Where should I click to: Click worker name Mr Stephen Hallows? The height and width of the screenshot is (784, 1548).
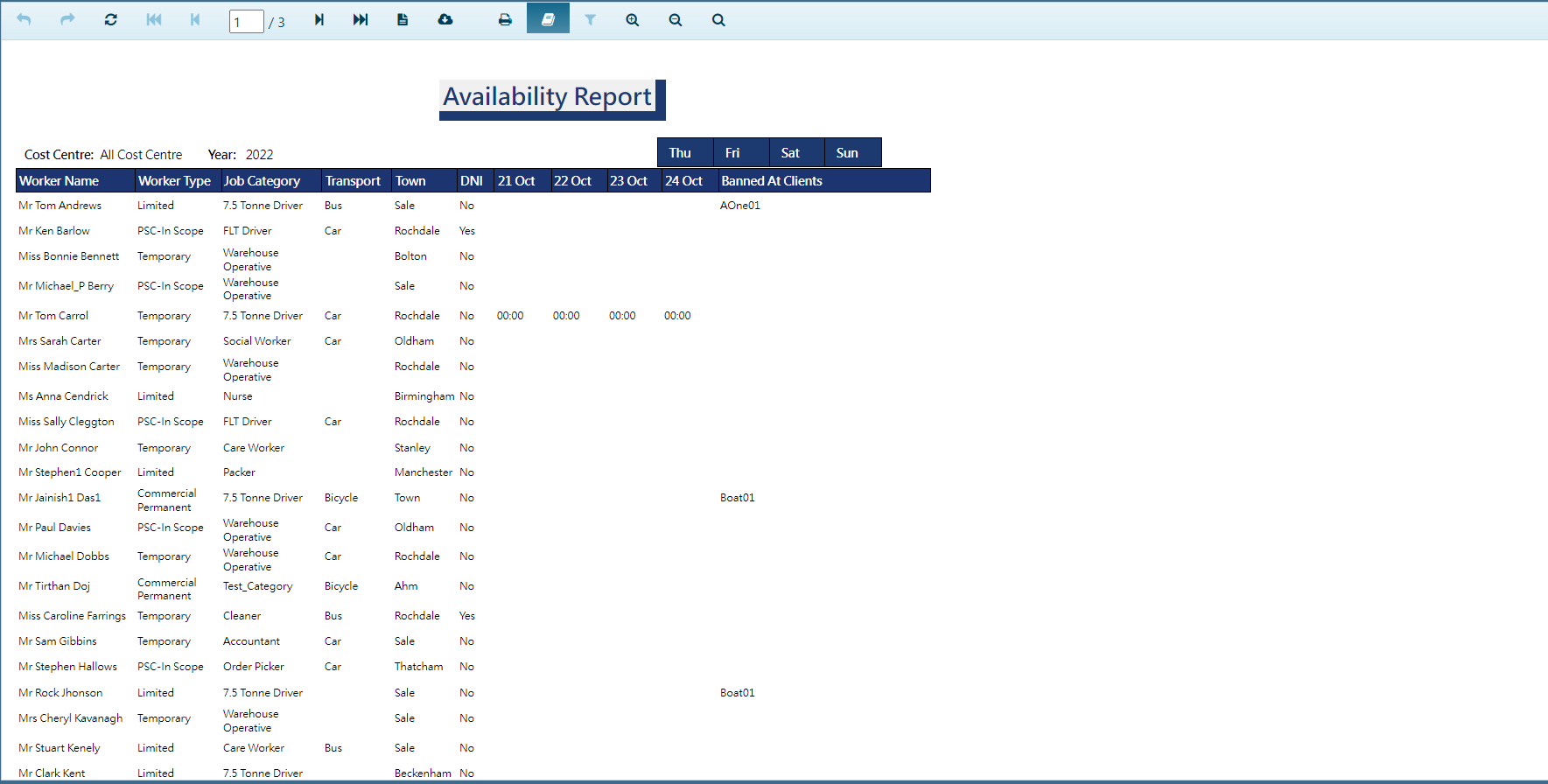click(x=68, y=667)
